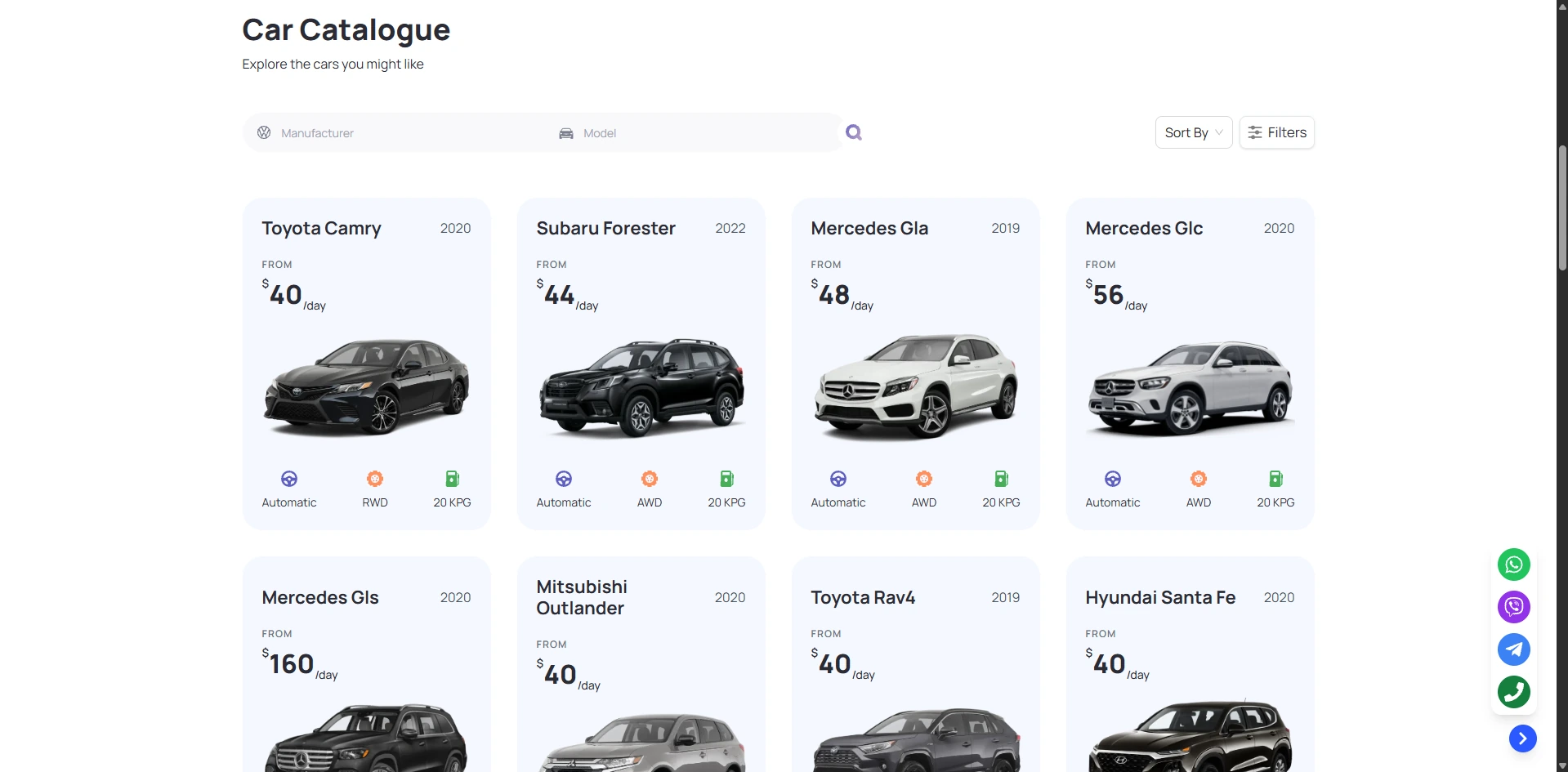The width and height of the screenshot is (1568, 772).
Task: Click the tire icon on Mercedes Gla card
Action: coord(924,479)
